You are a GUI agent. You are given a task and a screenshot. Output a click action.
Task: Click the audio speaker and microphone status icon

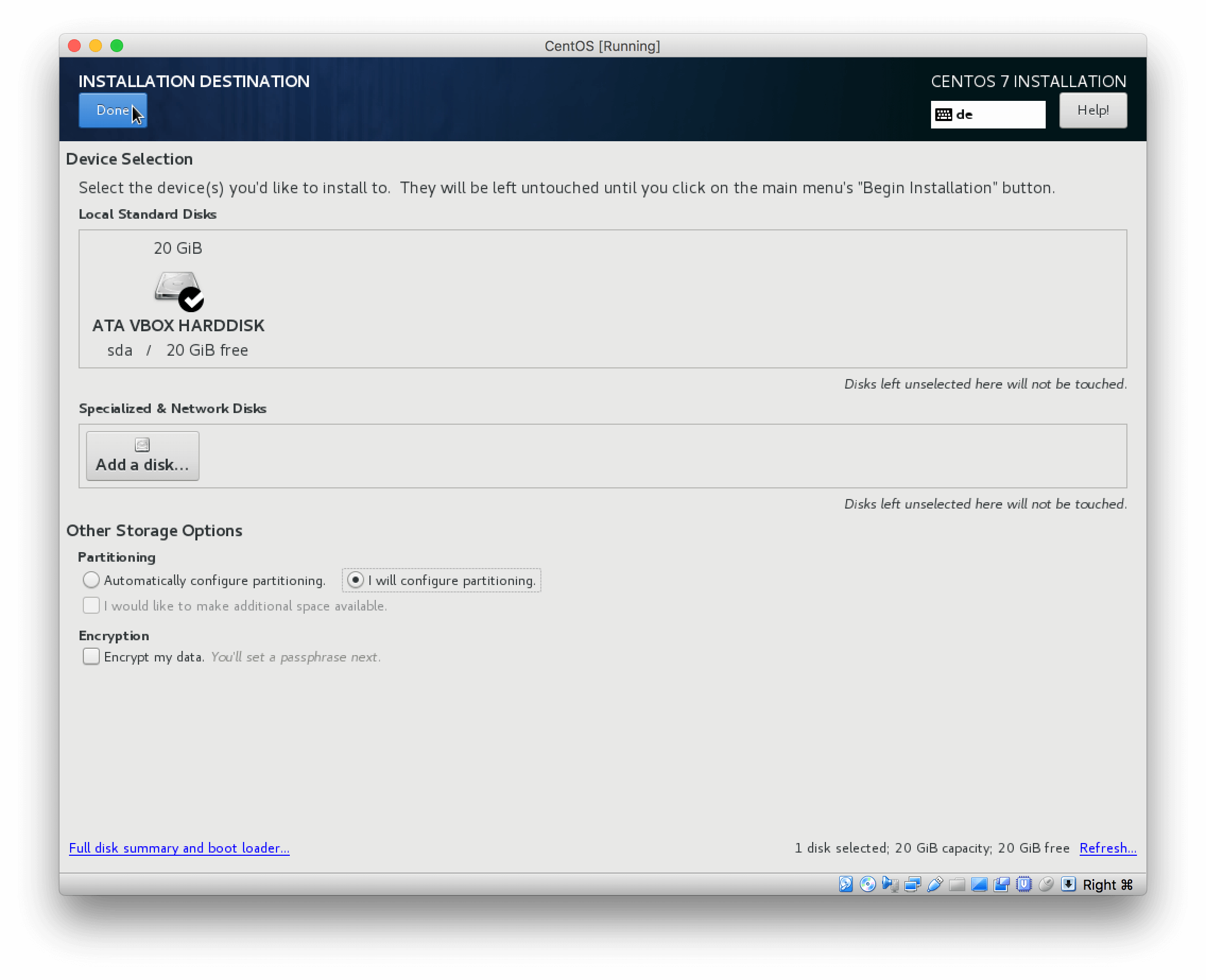coord(890,884)
